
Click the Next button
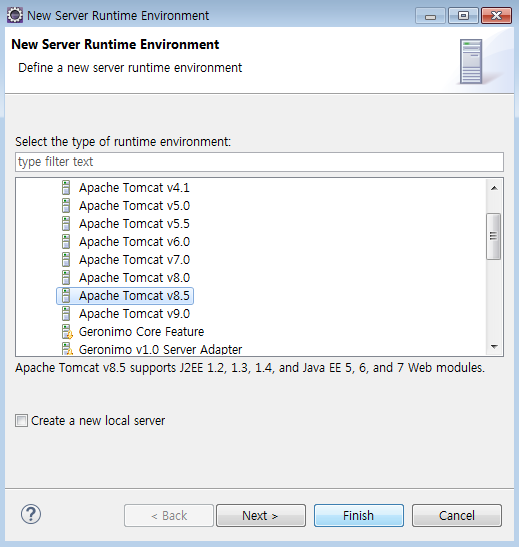click(261, 515)
